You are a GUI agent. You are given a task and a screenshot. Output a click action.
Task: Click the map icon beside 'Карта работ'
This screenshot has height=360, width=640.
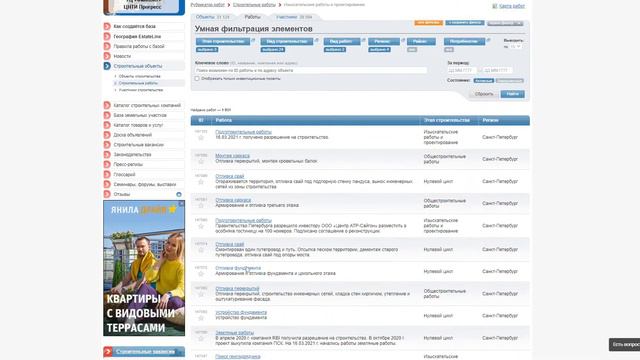[x=495, y=6]
